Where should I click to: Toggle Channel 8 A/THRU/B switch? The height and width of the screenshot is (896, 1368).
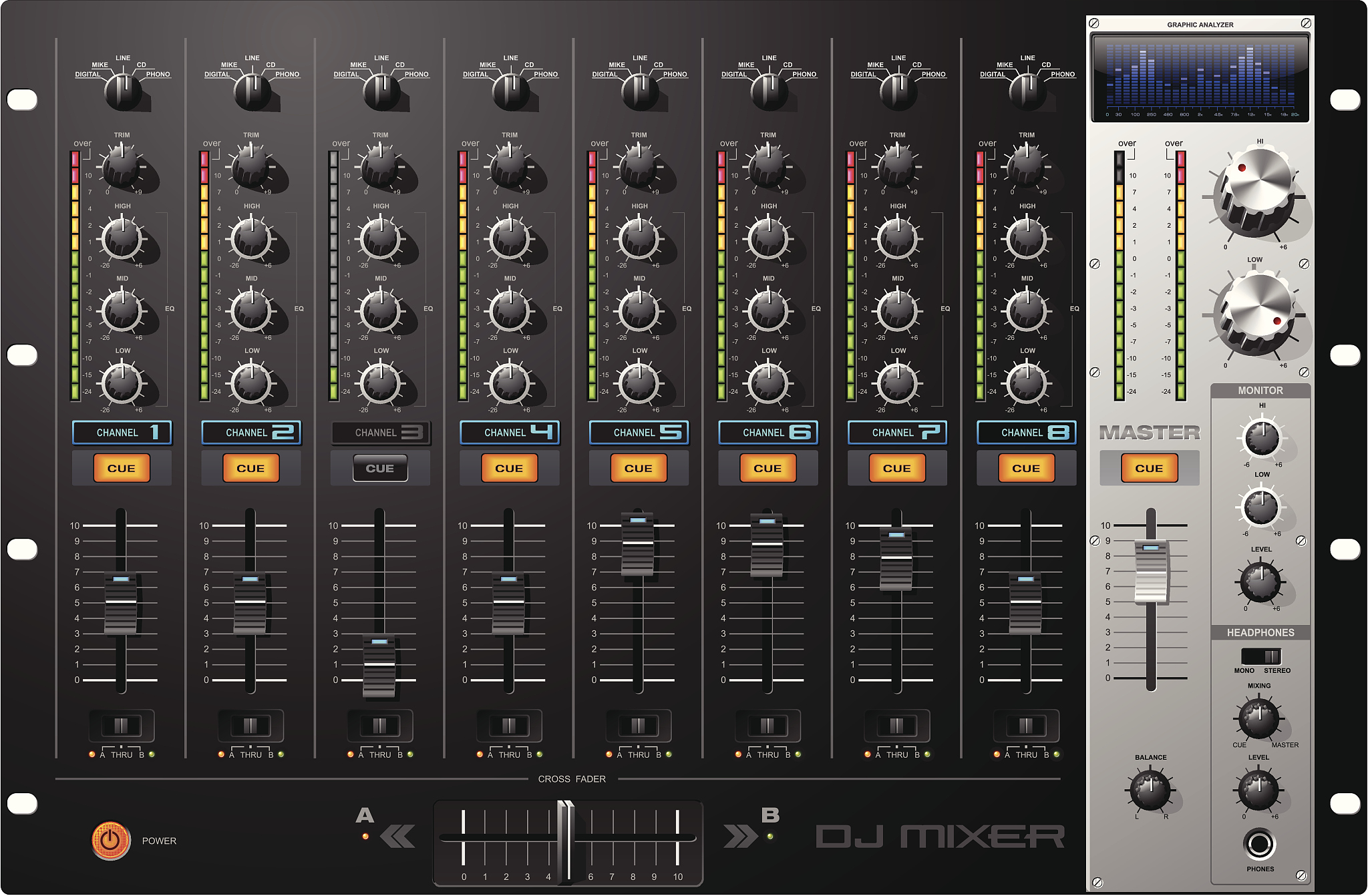coord(1026,726)
